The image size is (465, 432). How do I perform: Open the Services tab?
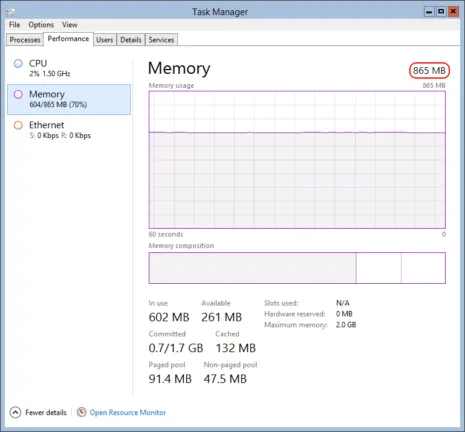pos(161,40)
